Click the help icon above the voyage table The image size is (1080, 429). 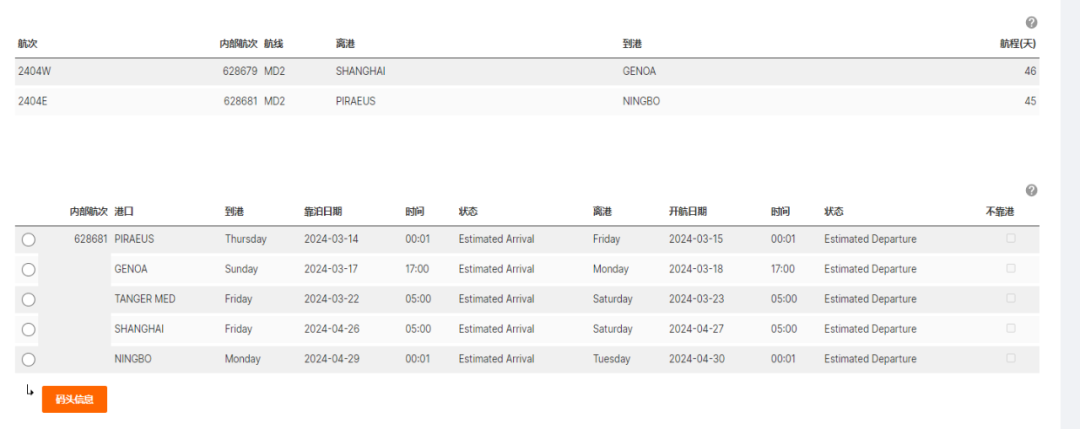[1031, 23]
